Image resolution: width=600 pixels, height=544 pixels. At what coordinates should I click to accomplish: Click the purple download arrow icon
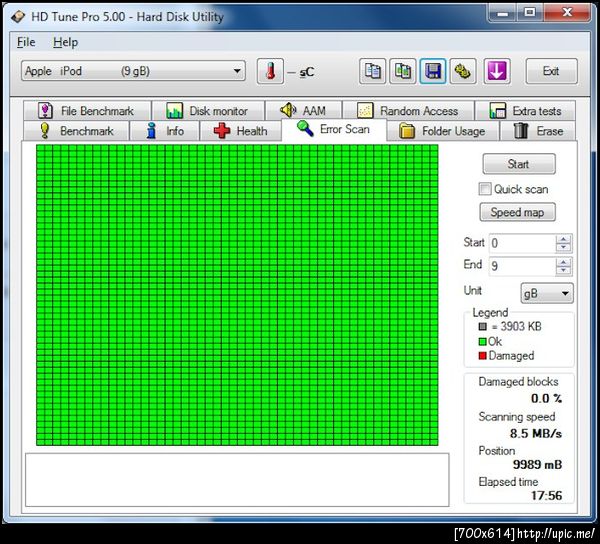(497, 71)
